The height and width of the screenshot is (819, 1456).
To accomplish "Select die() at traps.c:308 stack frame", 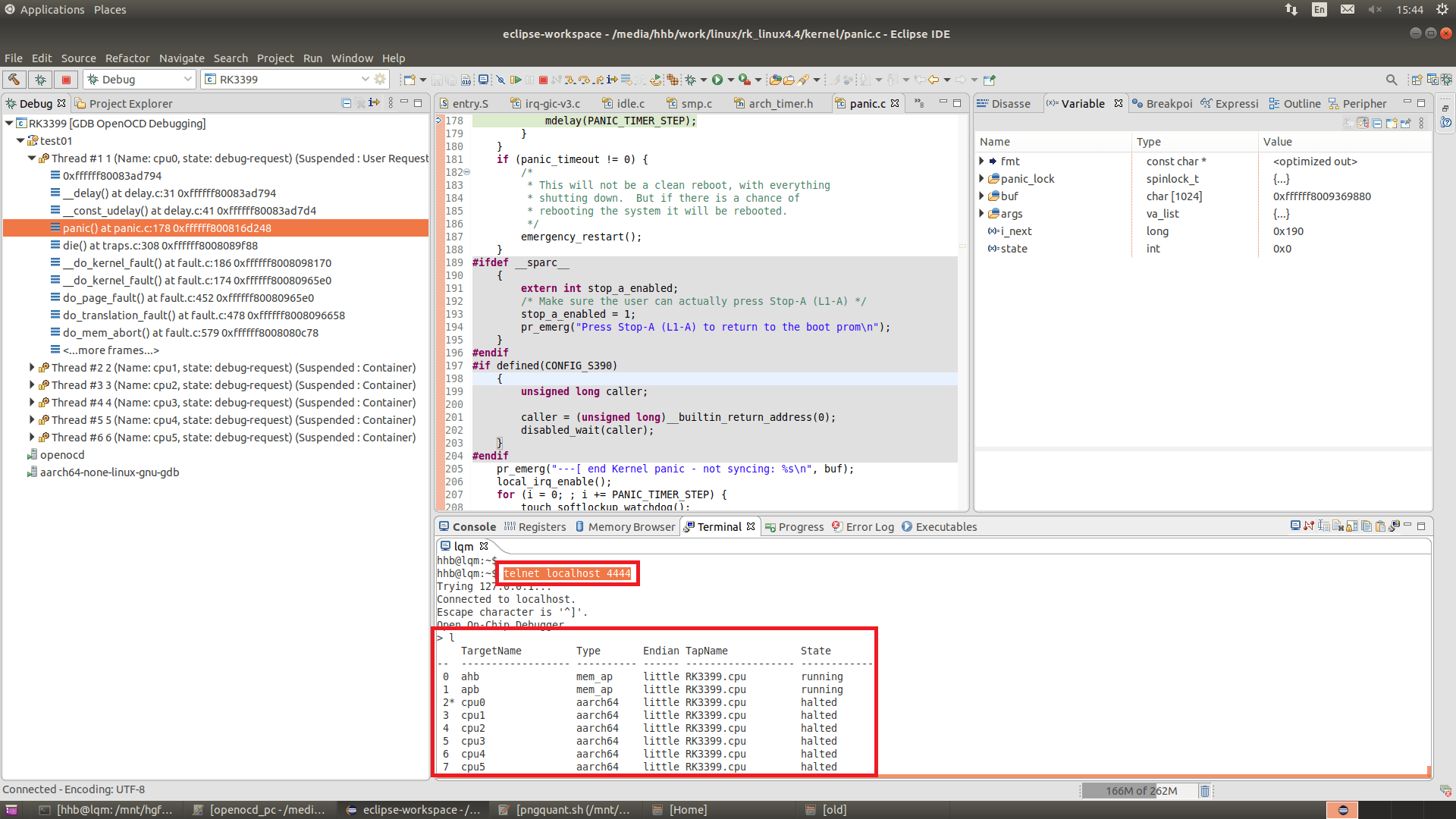I will [x=160, y=246].
